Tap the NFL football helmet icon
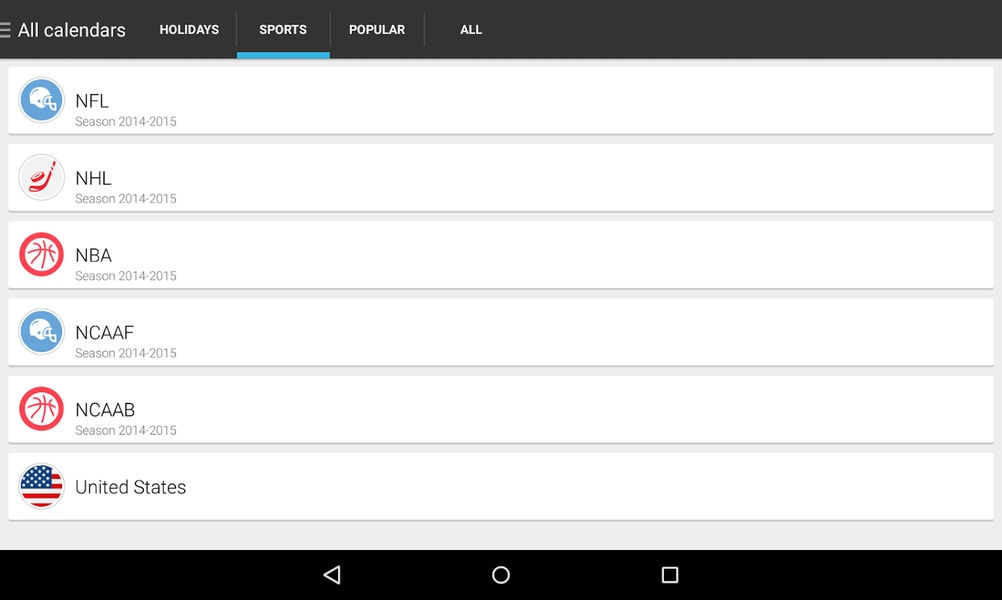Screen dimensions: 1002x600 pos(42,100)
